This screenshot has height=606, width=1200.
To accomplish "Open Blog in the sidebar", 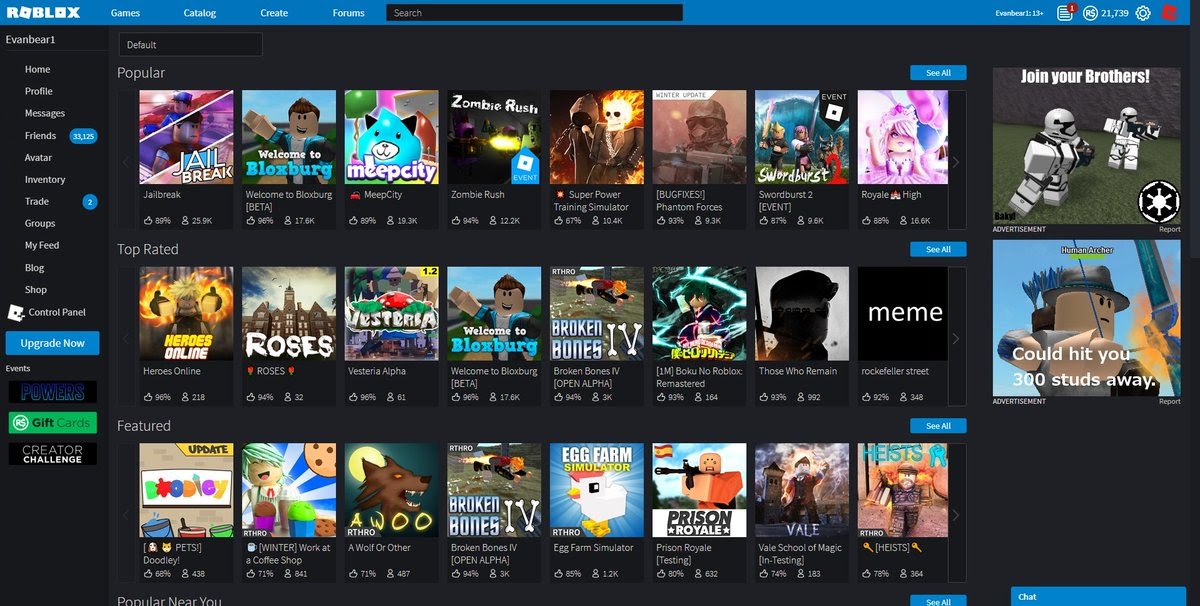I will 35,268.
